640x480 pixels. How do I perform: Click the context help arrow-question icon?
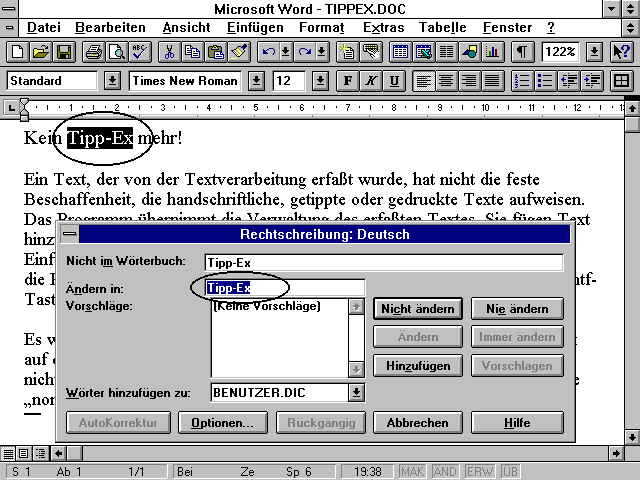tap(622, 52)
